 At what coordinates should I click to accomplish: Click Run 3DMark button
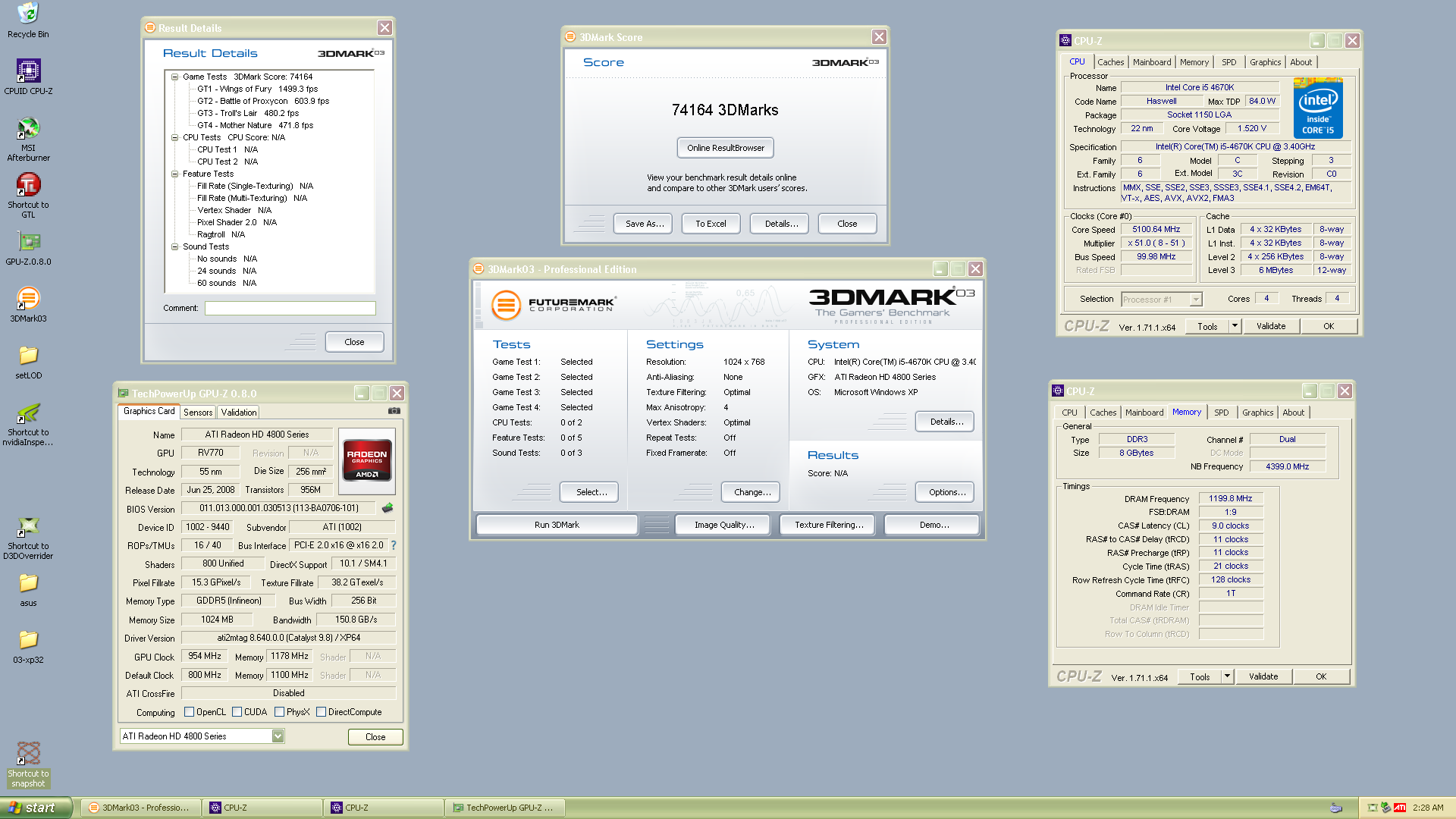557,525
